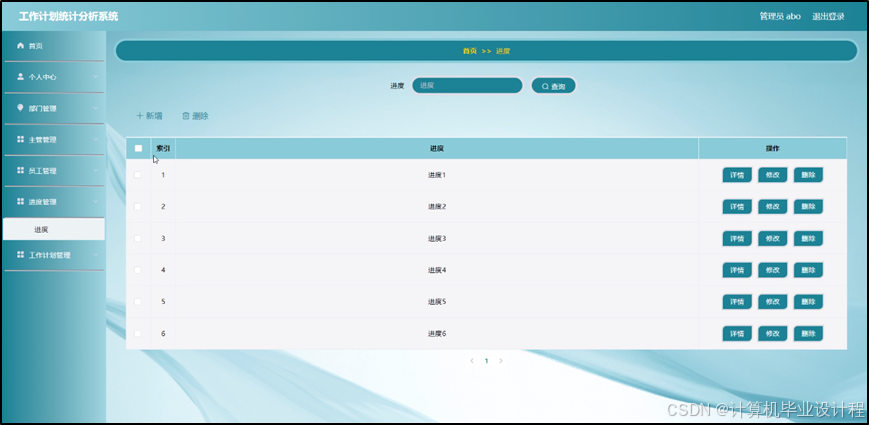Check the box for row 进度4
Image resolution: width=869 pixels, height=425 pixels.
138,270
